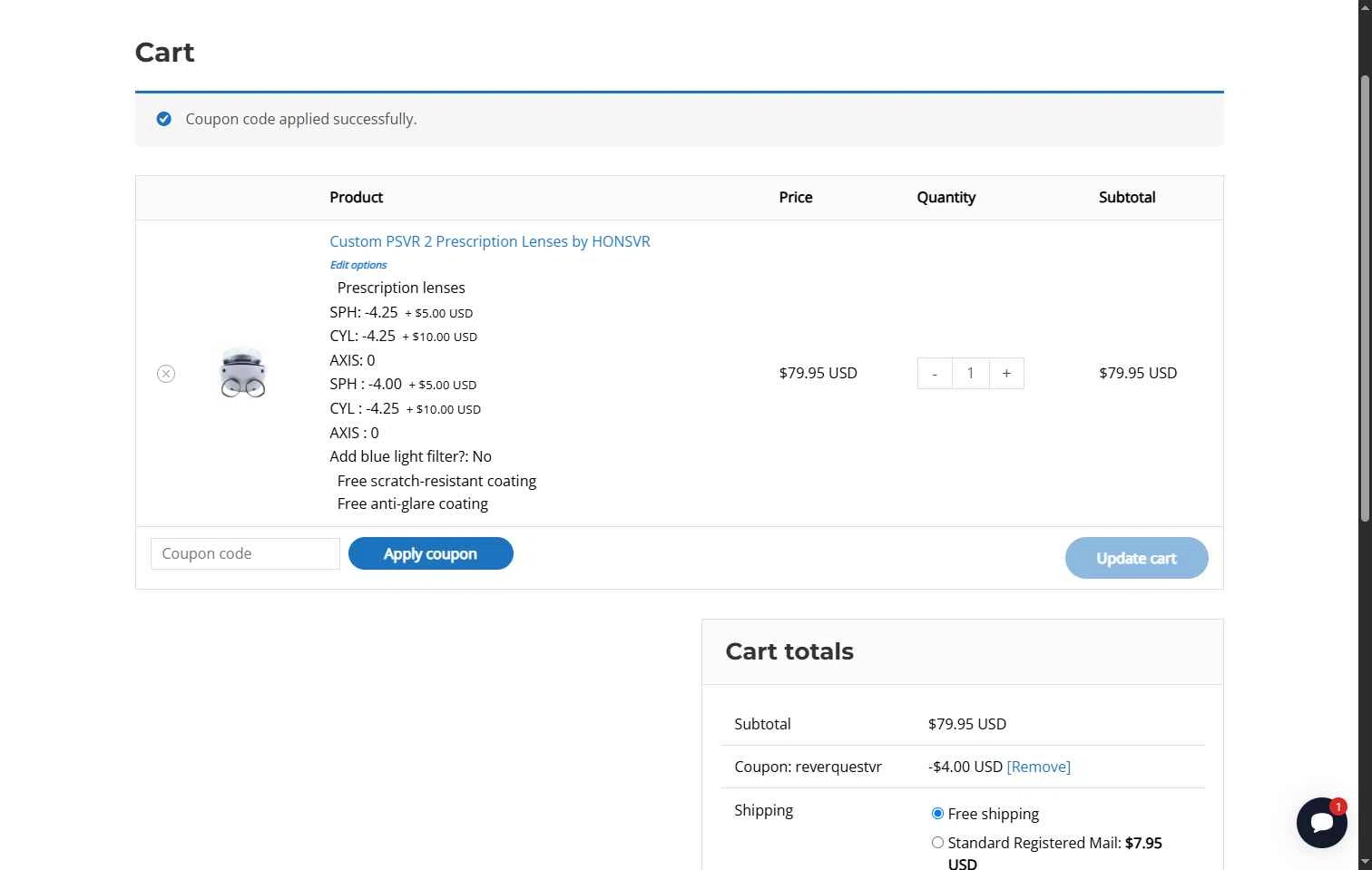Click the 'Free scratch-resistant coating' line
Image resolution: width=1372 pixels, height=870 pixels.
click(436, 481)
